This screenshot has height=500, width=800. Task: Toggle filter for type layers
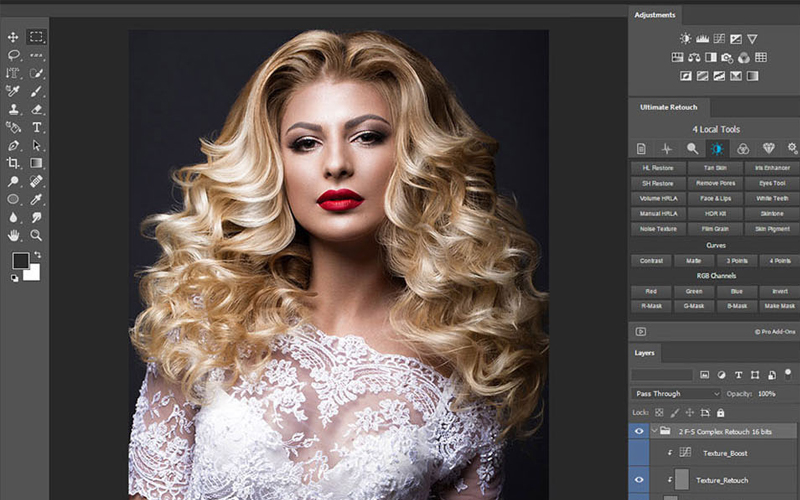(x=738, y=375)
